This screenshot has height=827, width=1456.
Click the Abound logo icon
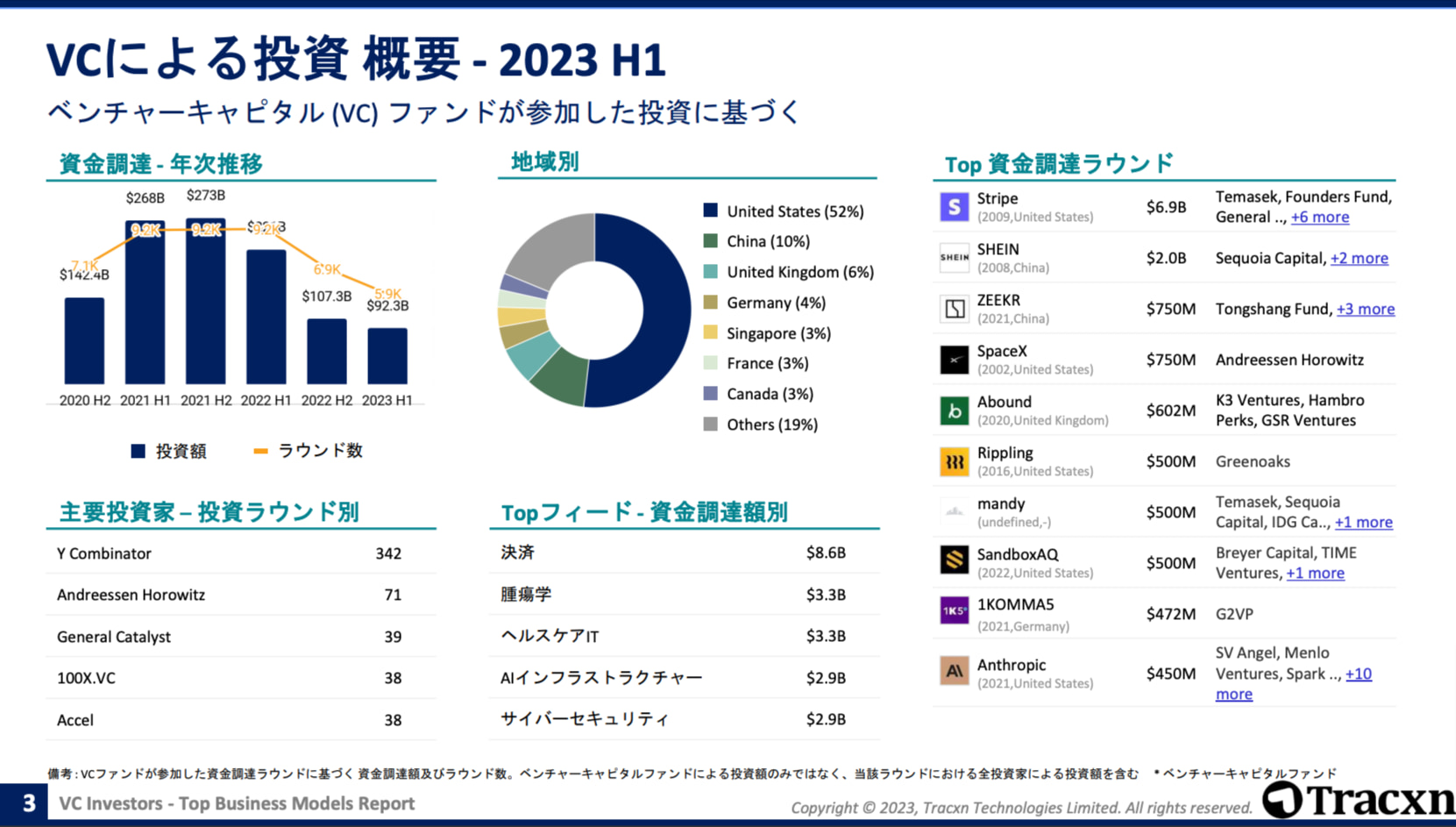tap(954, 410)
